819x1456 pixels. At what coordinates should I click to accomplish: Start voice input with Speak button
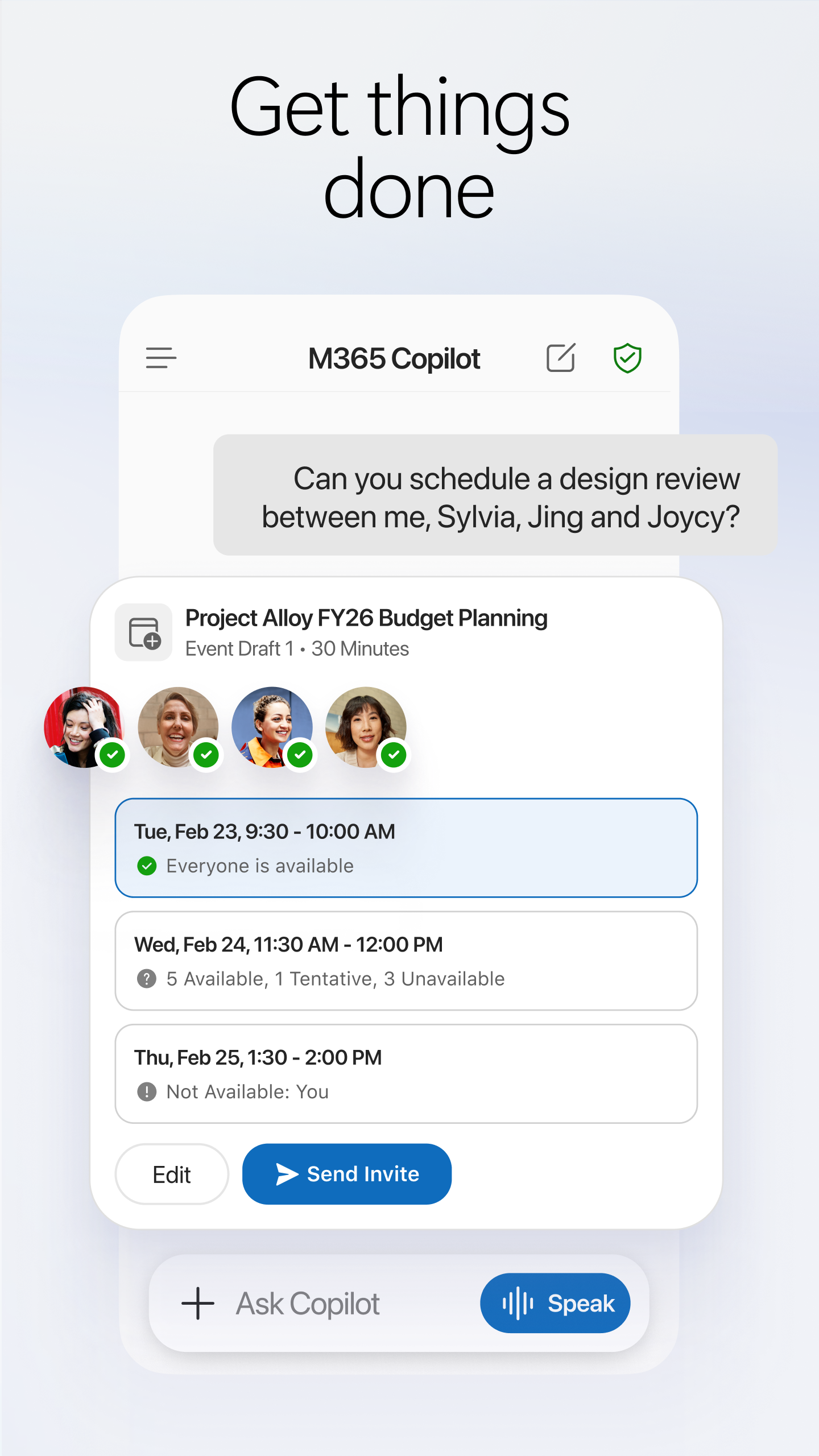pos(555,1303)
